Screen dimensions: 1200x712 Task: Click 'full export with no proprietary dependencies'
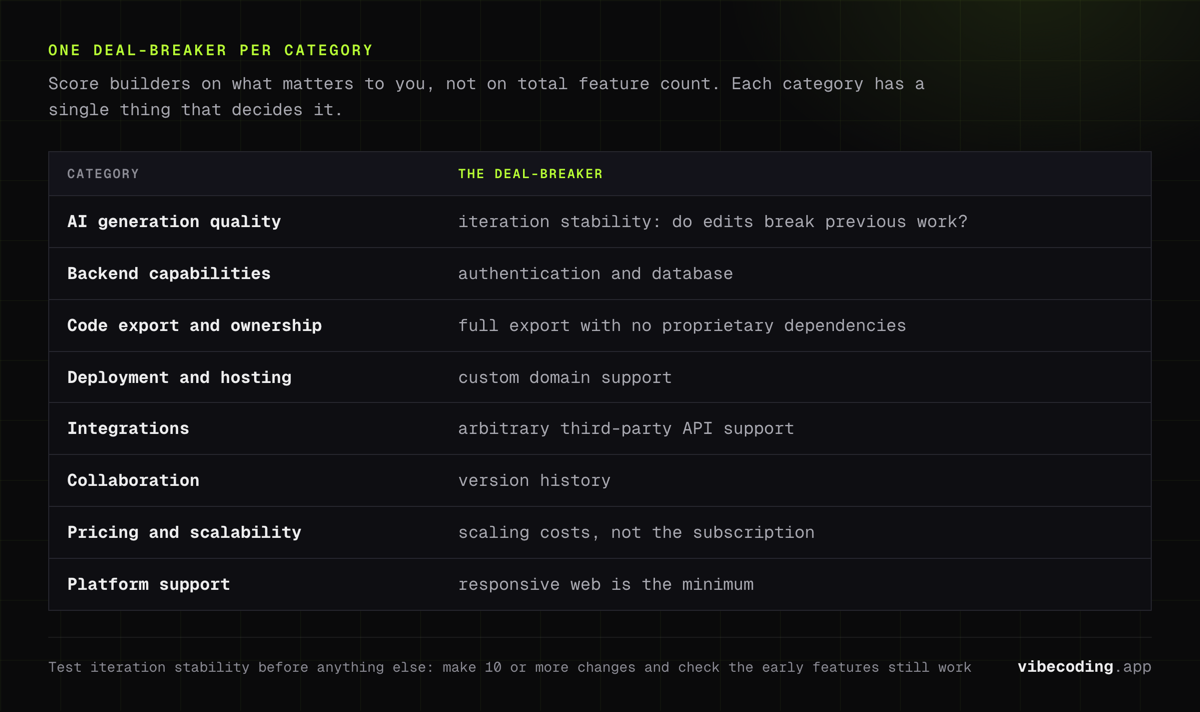tap(682, 326)
